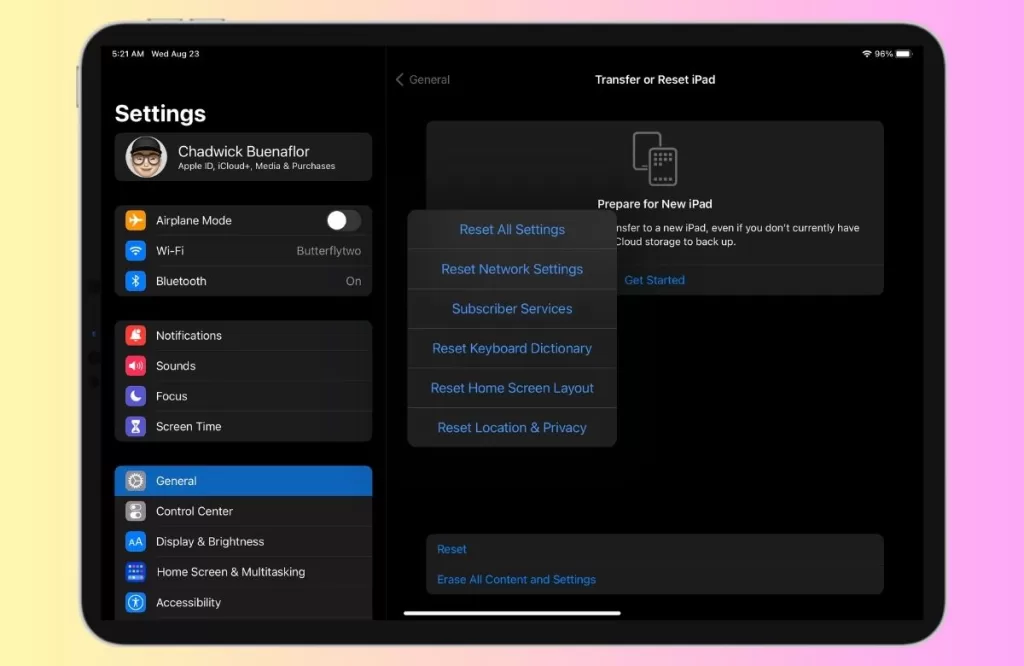Tap the Bluetooth label in sidebar
This screenshot has height=666, width=1024.
[181, 281]
